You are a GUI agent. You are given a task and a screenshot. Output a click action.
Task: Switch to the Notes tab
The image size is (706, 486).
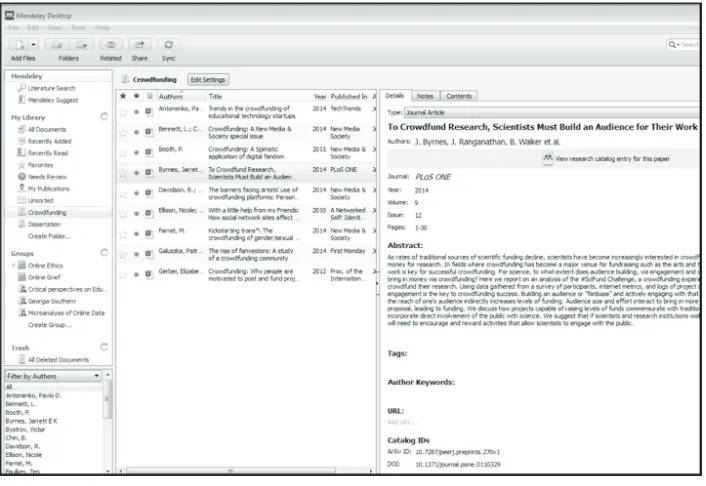point(425,96)
